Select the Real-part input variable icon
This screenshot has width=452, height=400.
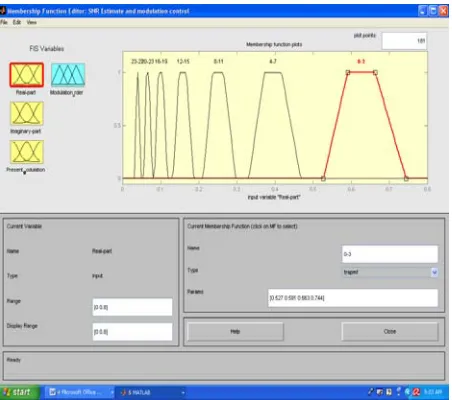click(26, 75)
